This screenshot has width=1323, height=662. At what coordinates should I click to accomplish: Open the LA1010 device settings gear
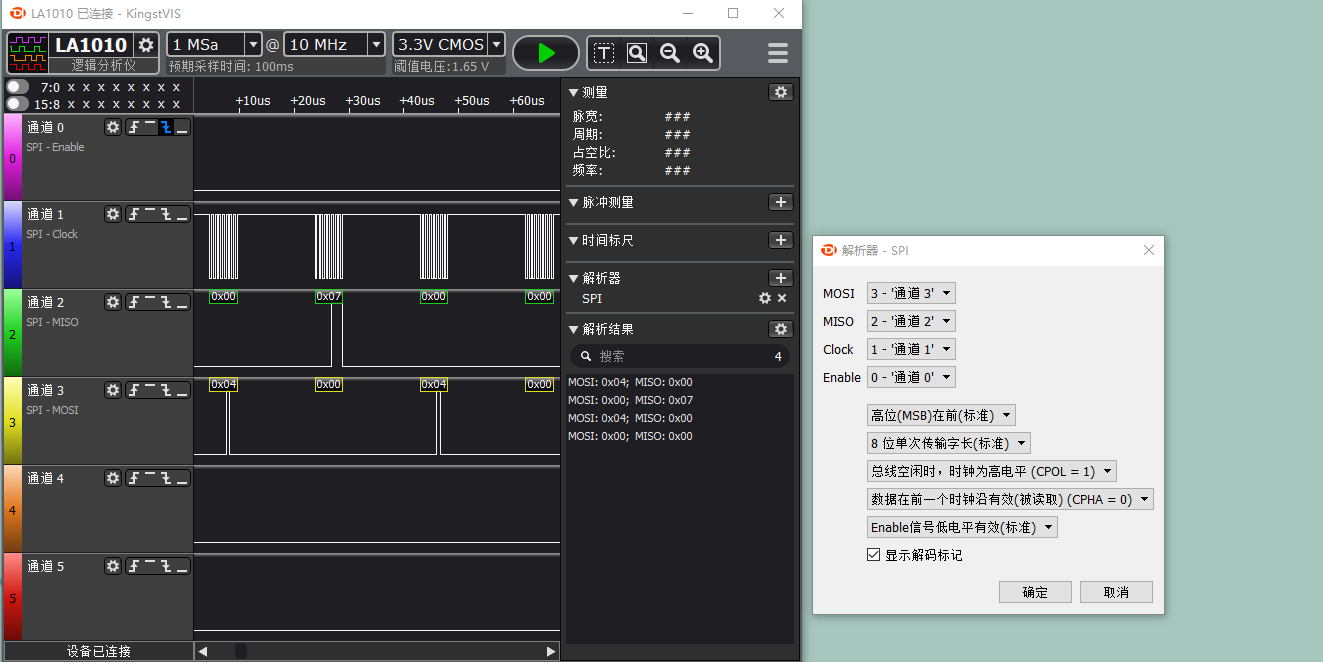145,44
